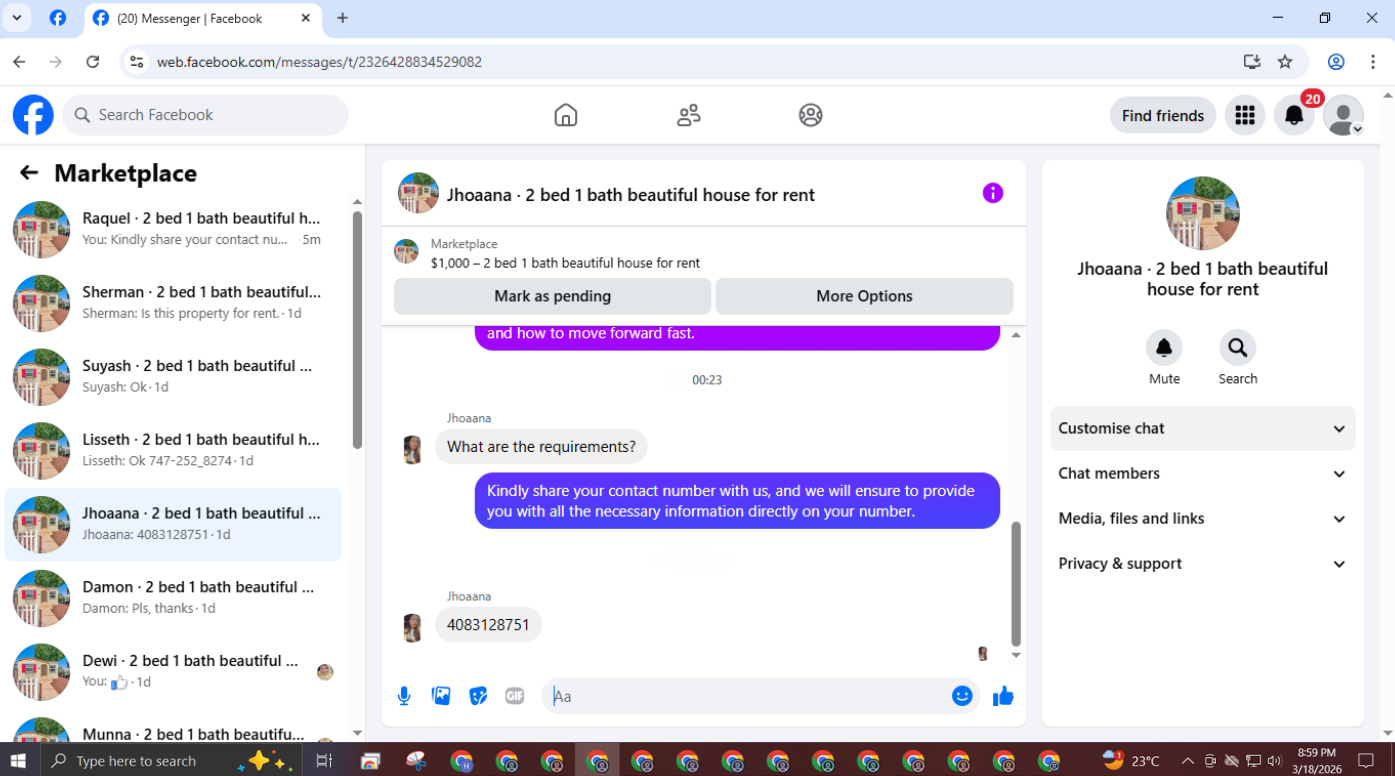The height and width of the screenshot is (776, 1395).
Task: Click Jhoaana's avatar beside the requirements message
Action: click(x=412, y=449)
